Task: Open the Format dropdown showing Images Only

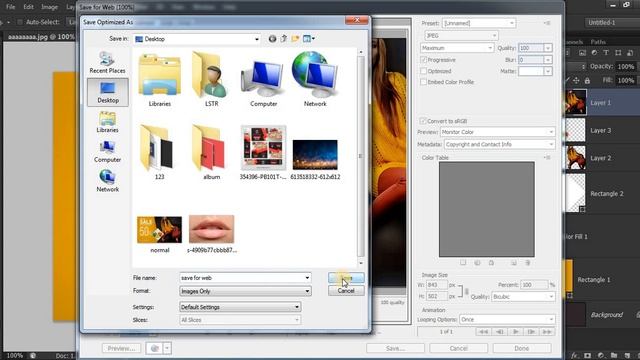Action: [245, 291]
